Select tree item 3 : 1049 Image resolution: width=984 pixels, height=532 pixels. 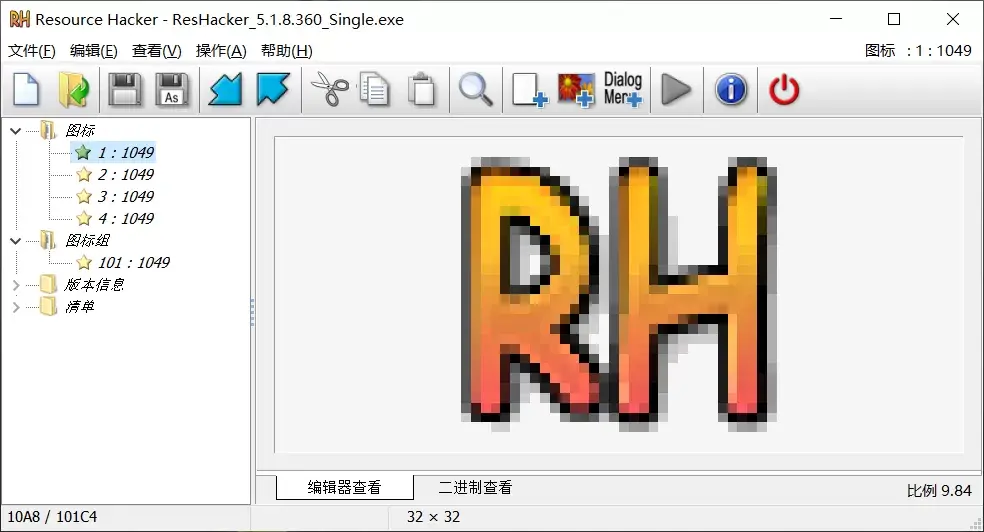(x=126, y=196)
